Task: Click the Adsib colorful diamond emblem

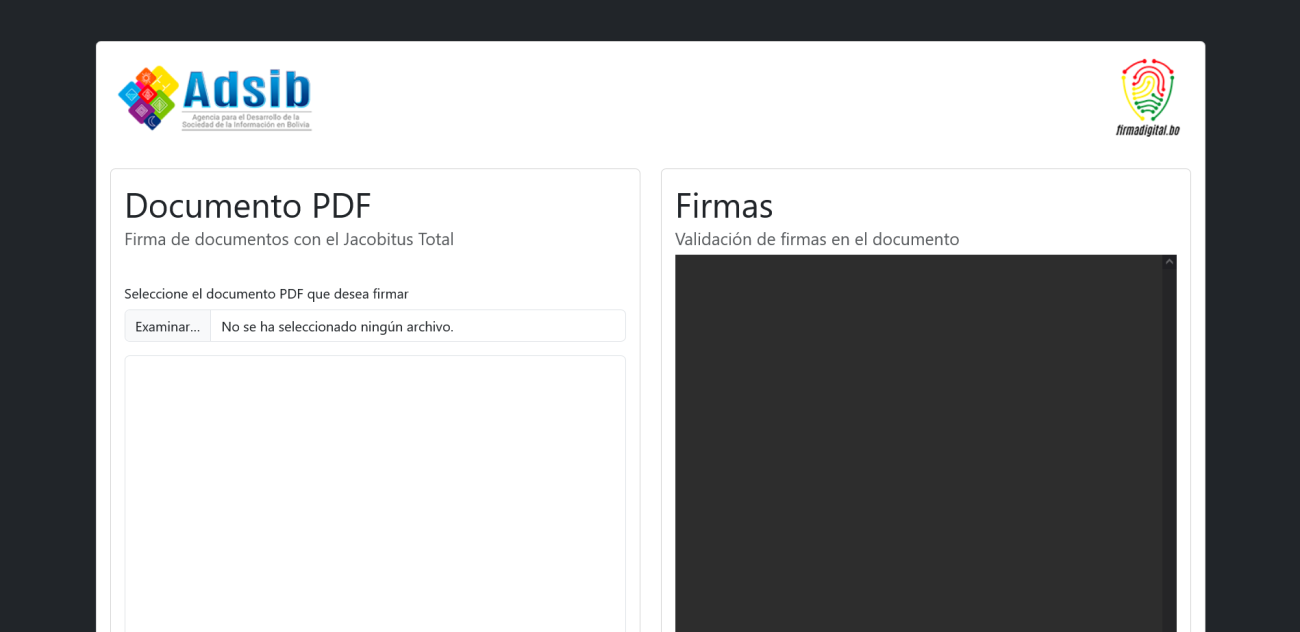Action: click(148, 97)
